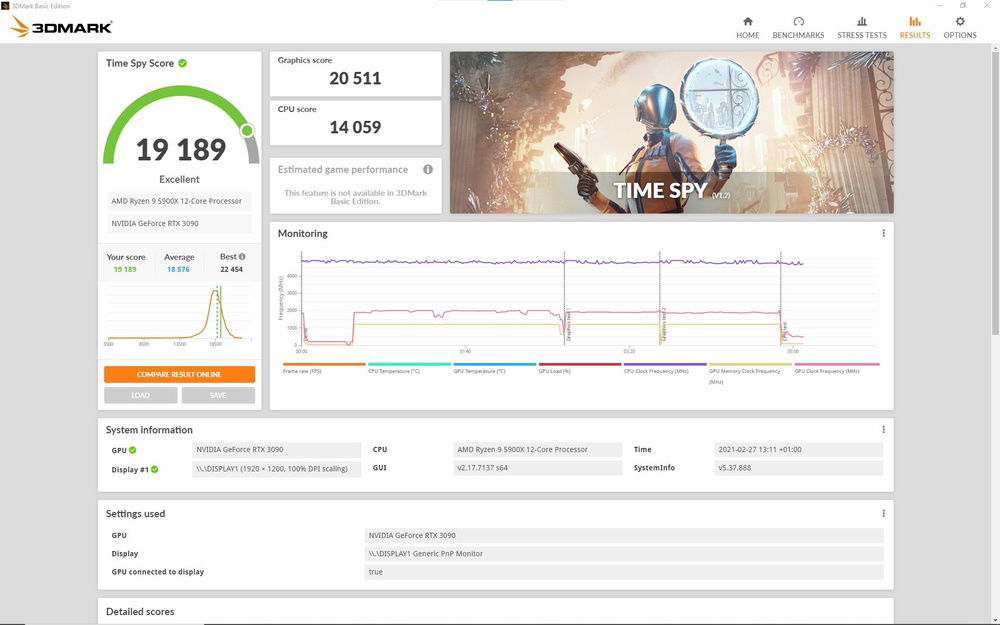Click the Save button
1000x625 pixels.
pyautogui.click(x=218, y=395)
